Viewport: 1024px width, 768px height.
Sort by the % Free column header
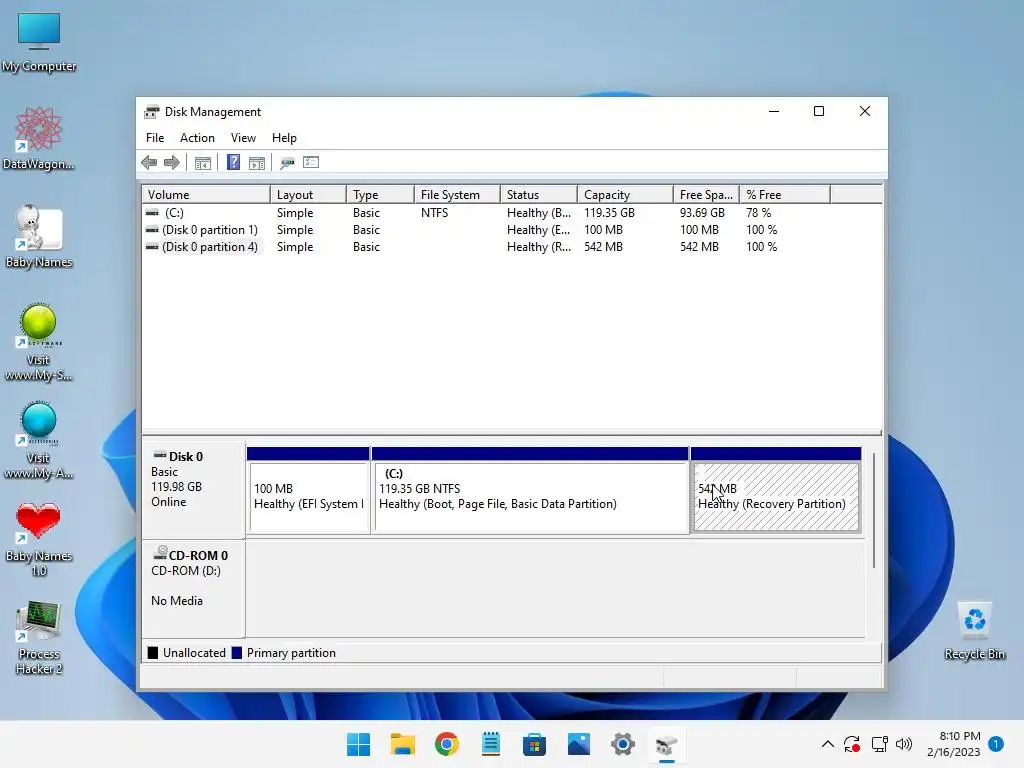785,195
